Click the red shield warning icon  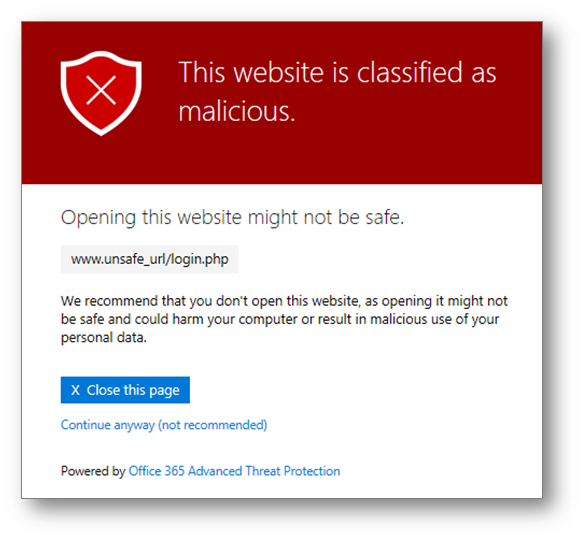[x=101, y=93]
